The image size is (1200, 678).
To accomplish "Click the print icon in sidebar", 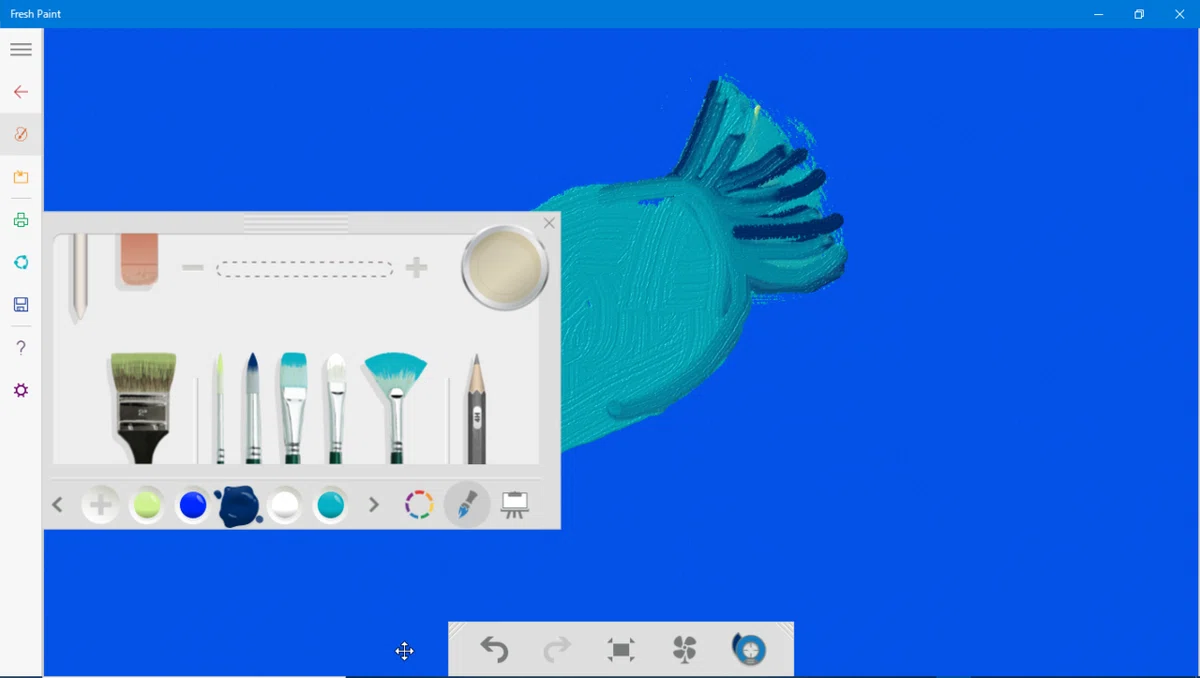I will [x=21, y=220].
